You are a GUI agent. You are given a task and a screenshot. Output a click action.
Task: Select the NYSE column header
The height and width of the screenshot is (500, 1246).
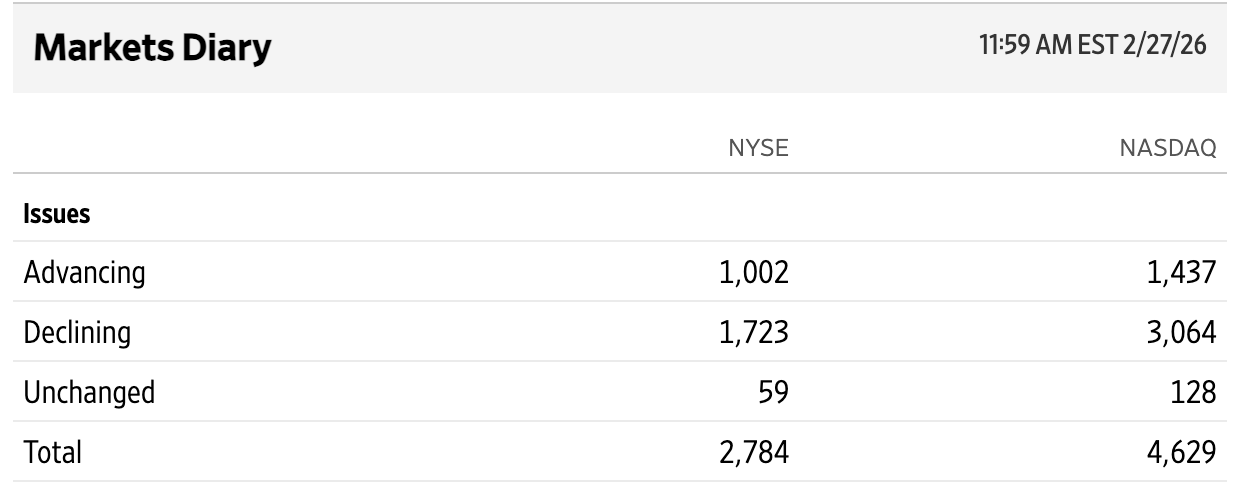[x=759, y=149]
